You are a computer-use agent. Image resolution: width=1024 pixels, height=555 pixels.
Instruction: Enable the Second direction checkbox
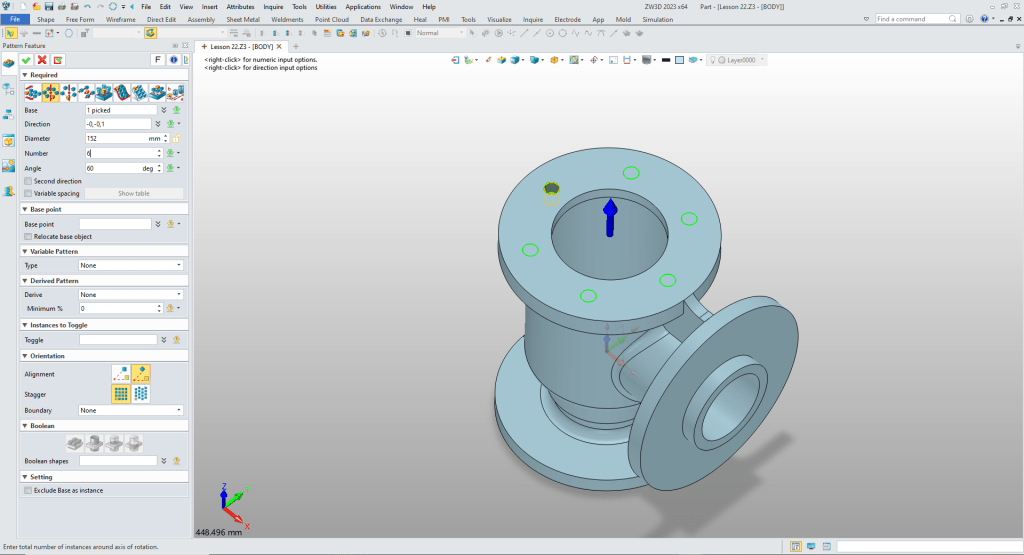pyautogui.click(x=28, y=181)
